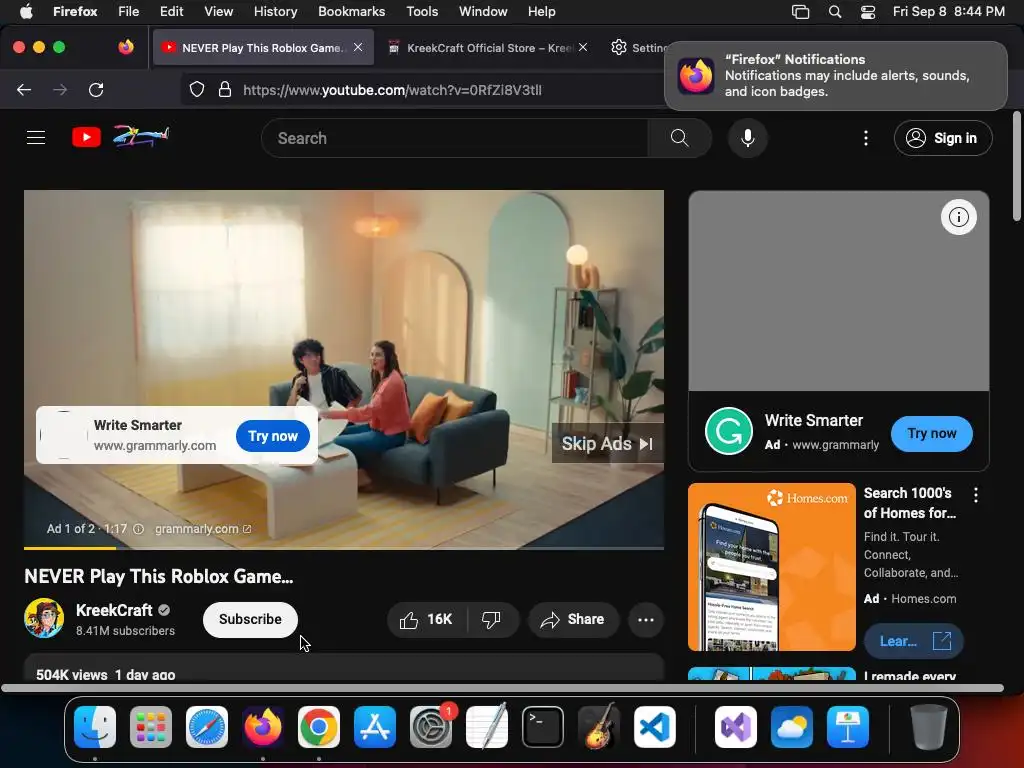
Task: Share the video
Action: click(572, 619)
